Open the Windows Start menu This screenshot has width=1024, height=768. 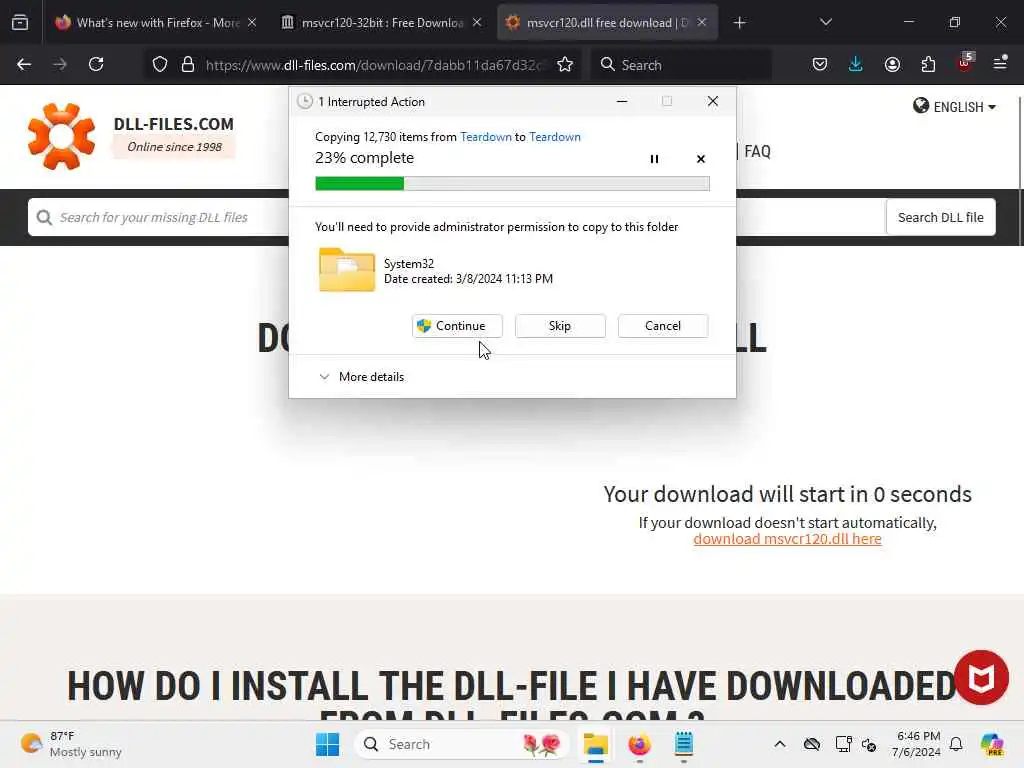327,744
